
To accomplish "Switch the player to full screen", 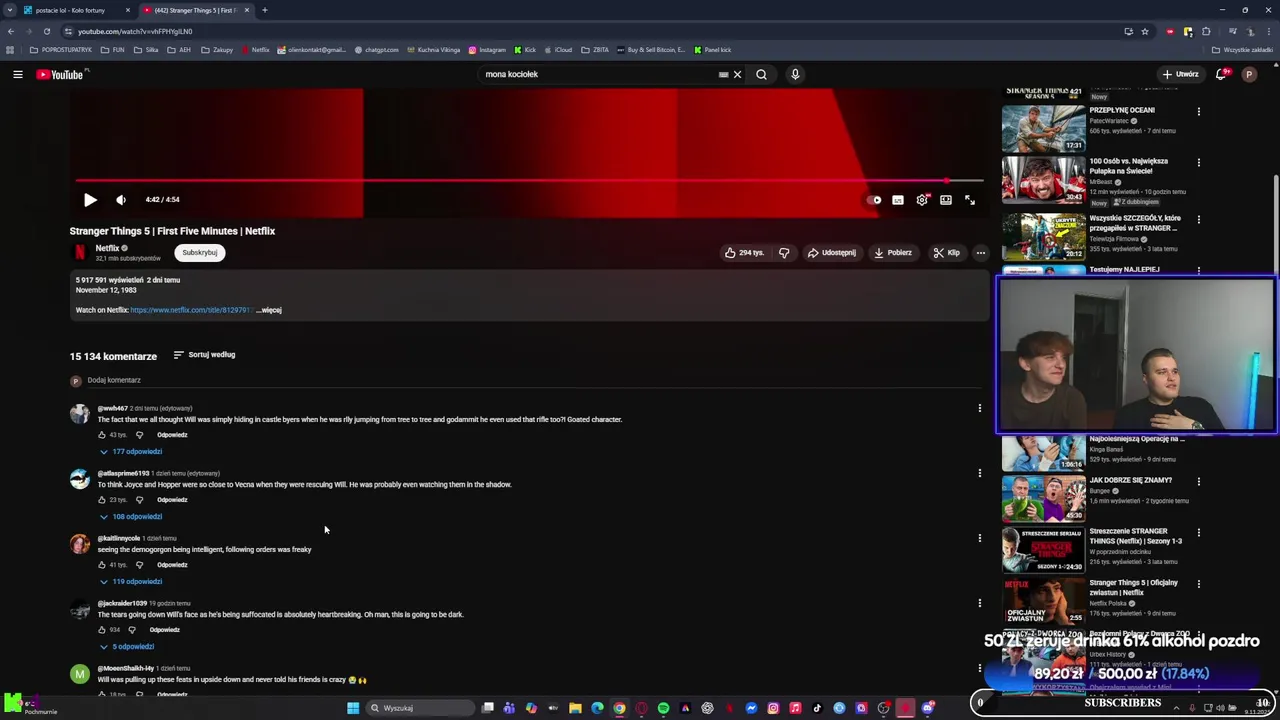I will click(x=970, y=200).
